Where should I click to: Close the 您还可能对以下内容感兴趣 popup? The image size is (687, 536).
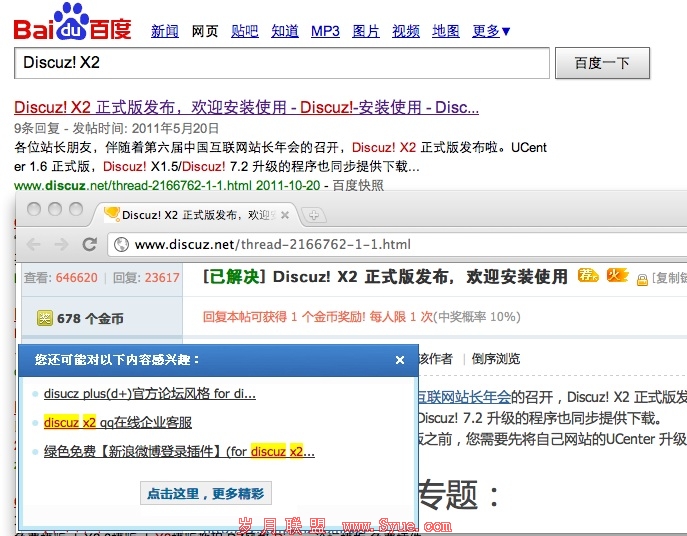pos(400,360)
